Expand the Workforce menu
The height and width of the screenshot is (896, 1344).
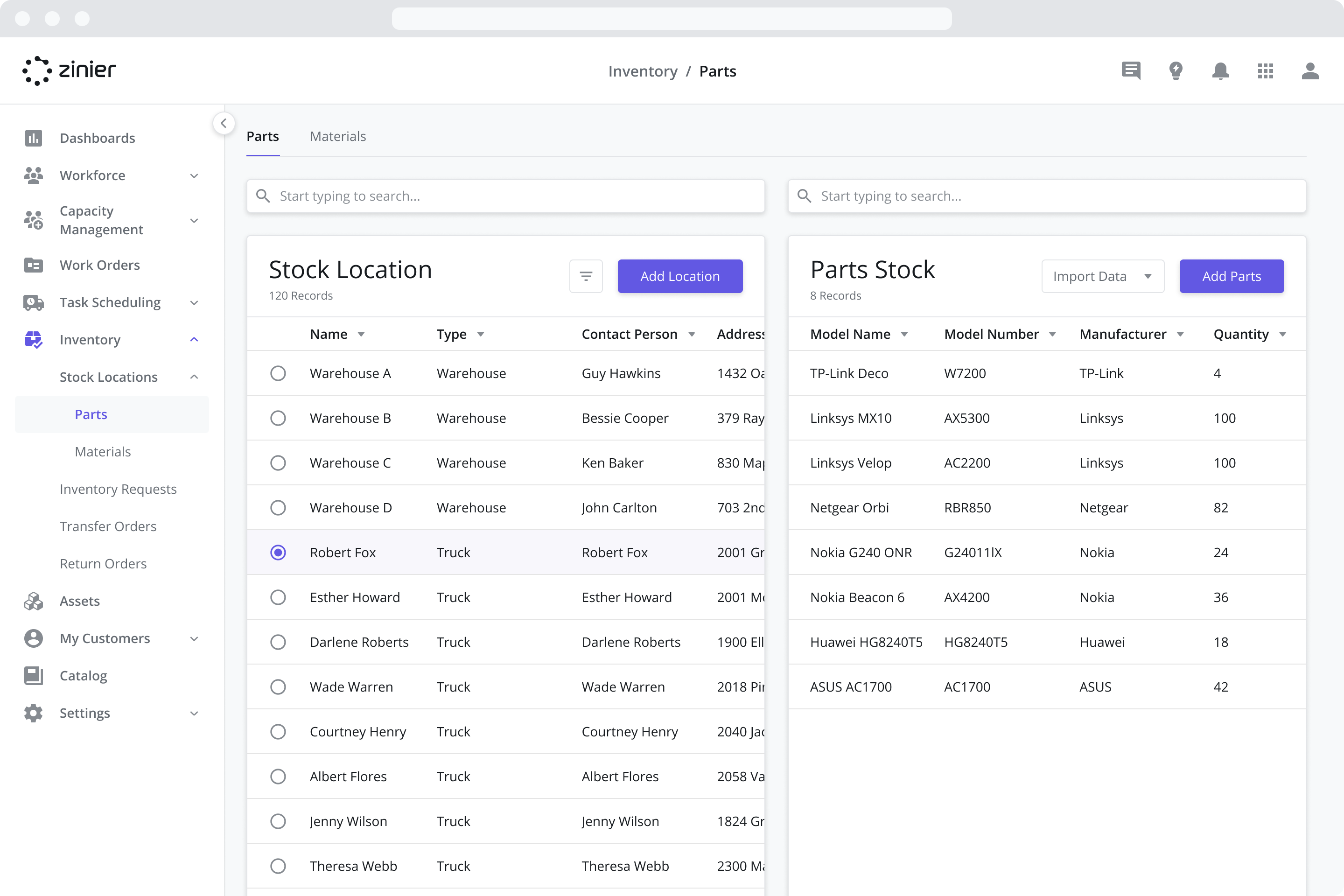194,175
